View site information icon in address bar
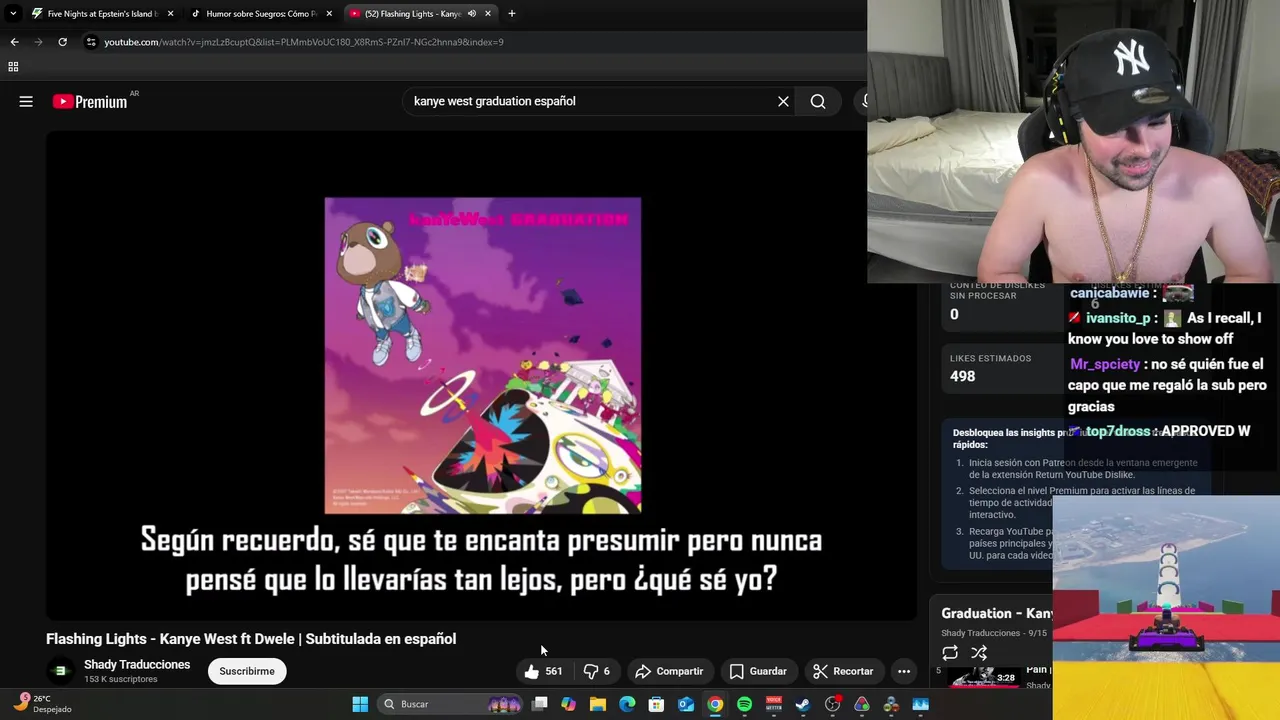The height and width of the screenshot is (720, 1280). click(x=91, y=42)
